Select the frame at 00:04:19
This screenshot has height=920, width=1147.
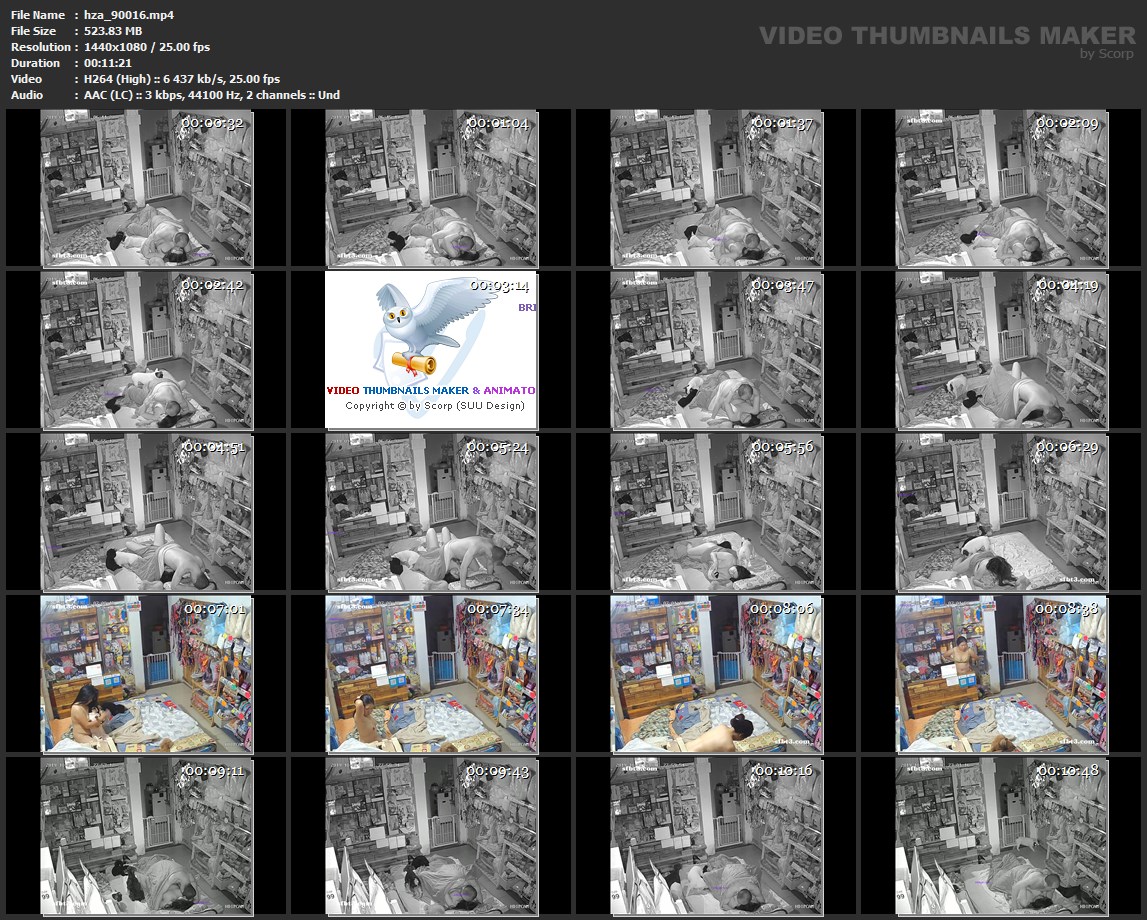point(1002,350)
